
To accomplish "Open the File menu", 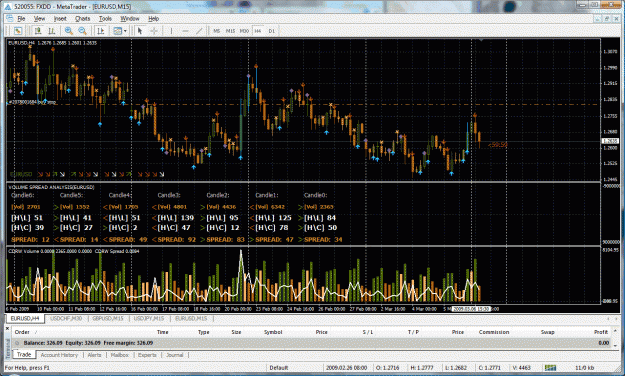I will pyautogui.click(x=21, y=18).
